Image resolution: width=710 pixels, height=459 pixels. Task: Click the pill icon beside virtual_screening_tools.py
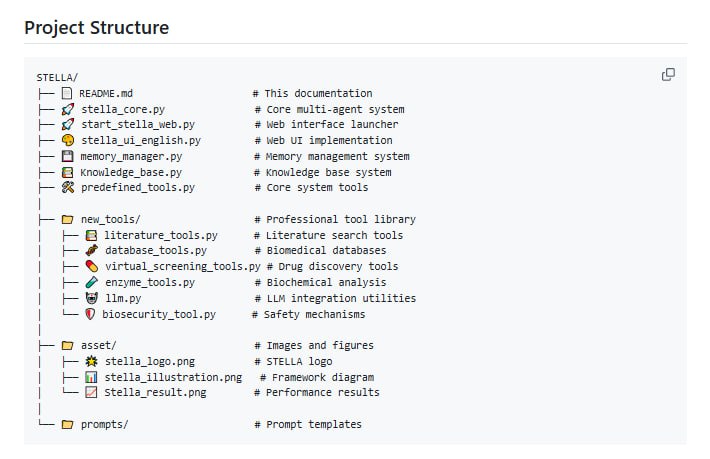(92, 267)
